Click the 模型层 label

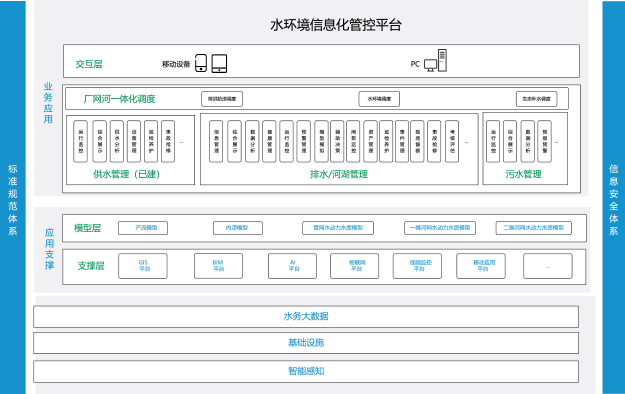[x=87, y=228]
